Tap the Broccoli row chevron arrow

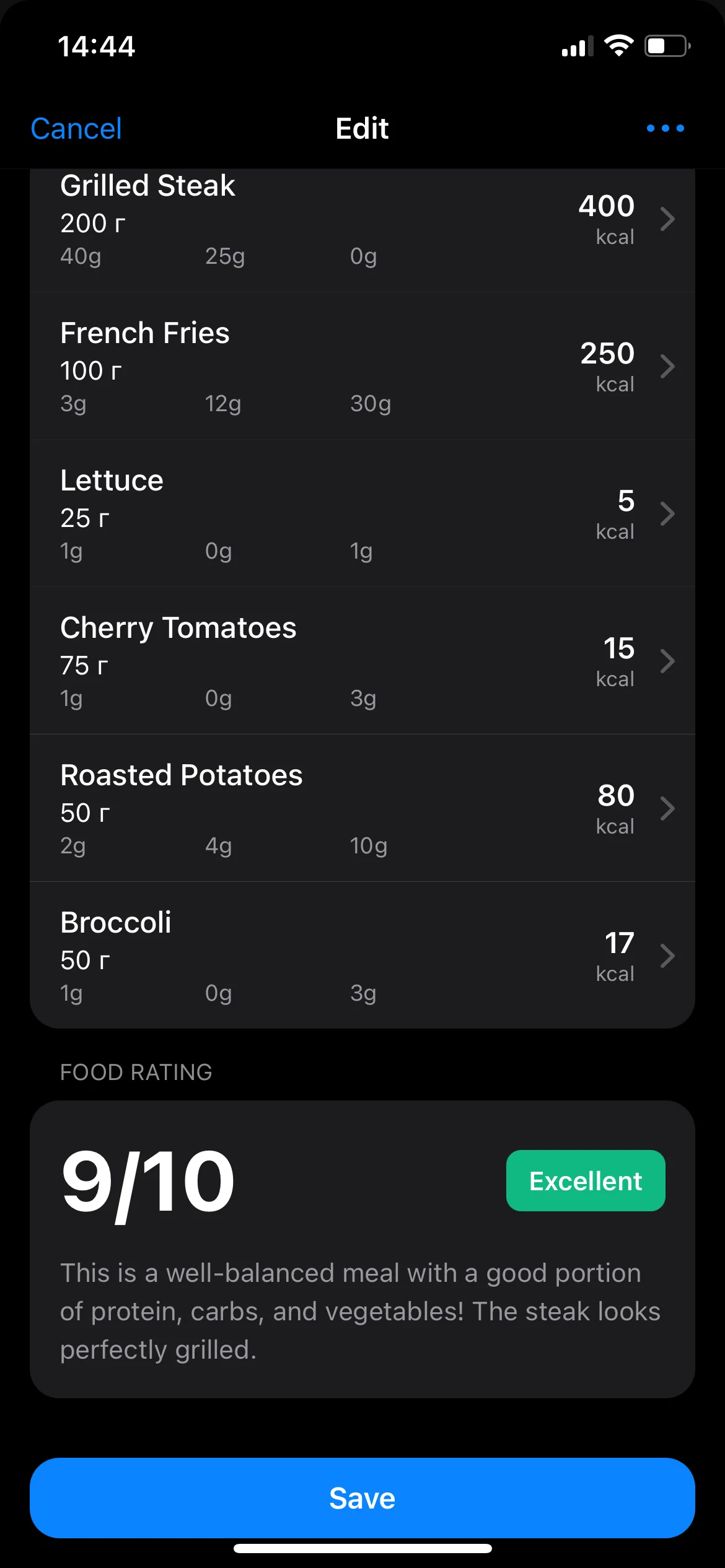[x=667, y=956]
